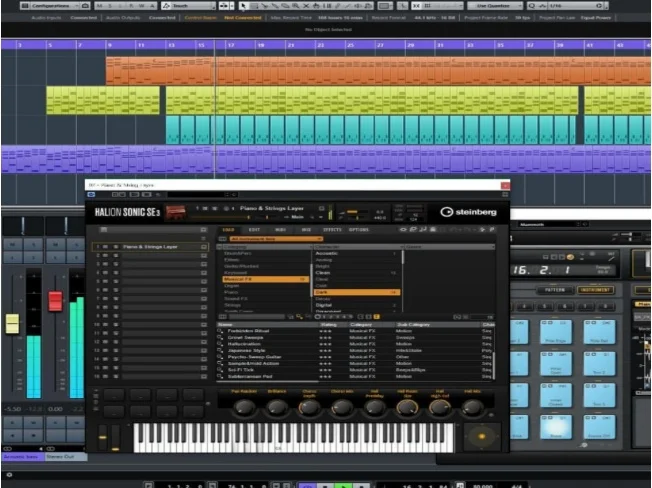
Task: Switch to PATTERN mode in Groove Agent window
Action: [x=555, y=290]
